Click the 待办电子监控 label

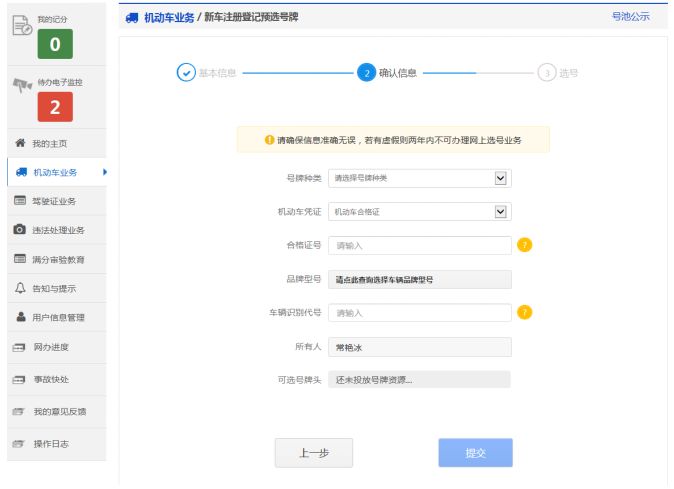point(60,82)
